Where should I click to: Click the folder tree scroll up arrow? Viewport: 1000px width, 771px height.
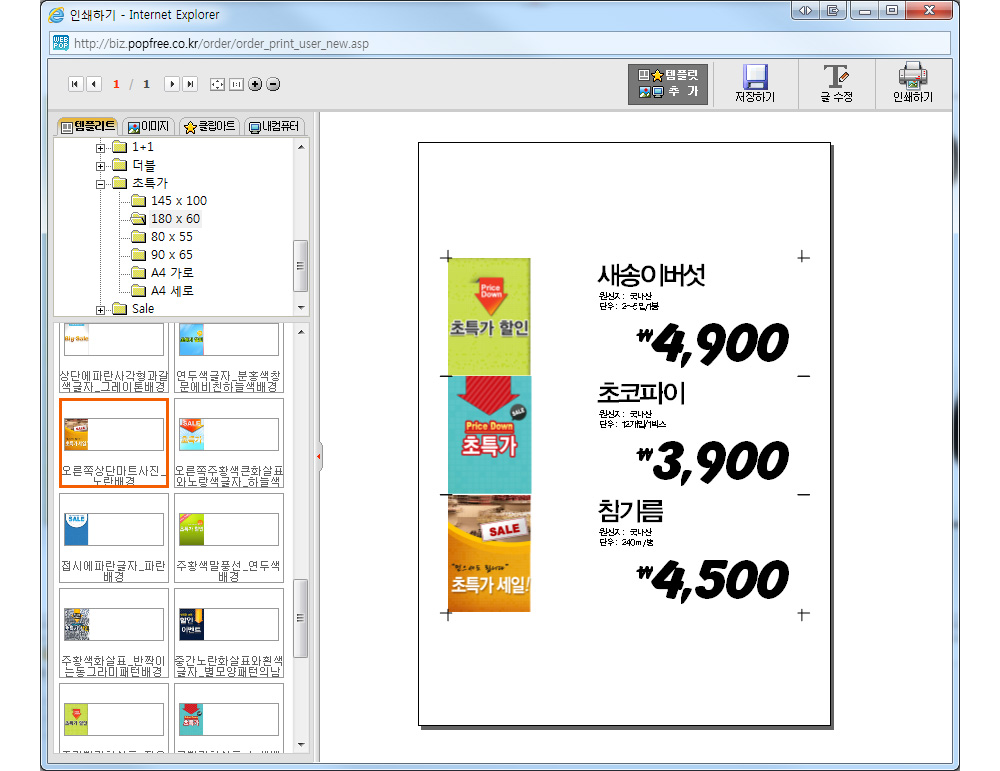(301, 147)
